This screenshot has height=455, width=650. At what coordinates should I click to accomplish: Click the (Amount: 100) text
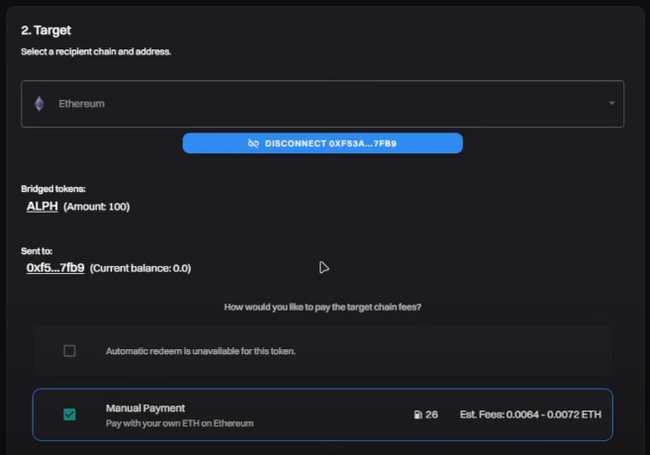[x=97, y=207]
